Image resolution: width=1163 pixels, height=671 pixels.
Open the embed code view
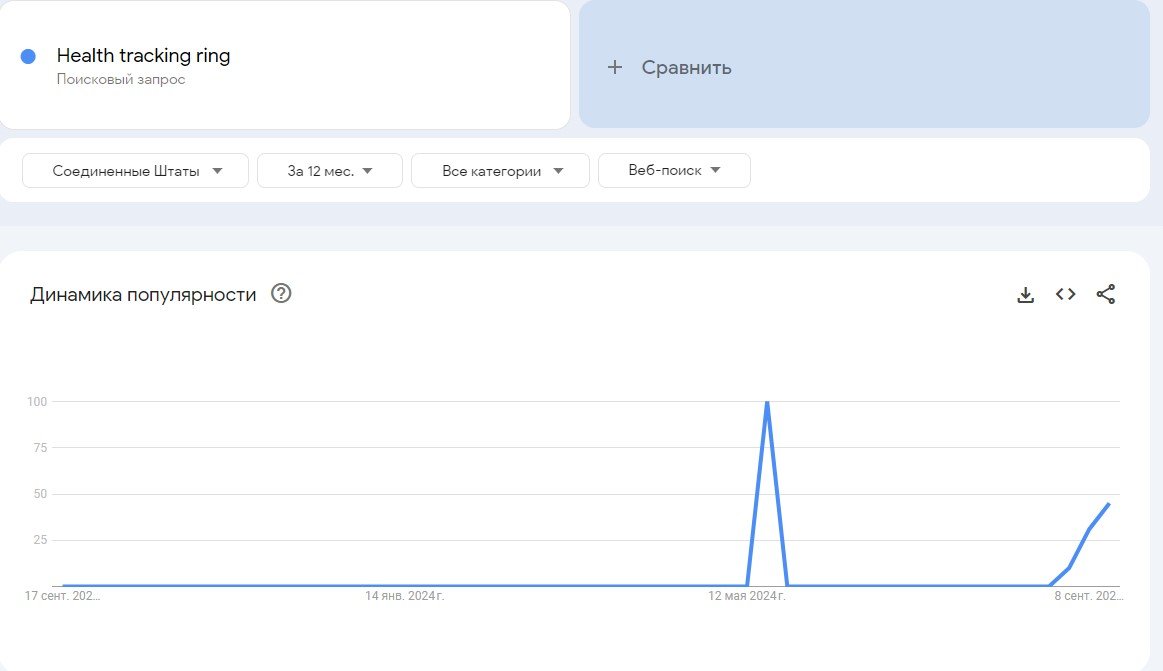[x=1065, y=294]
